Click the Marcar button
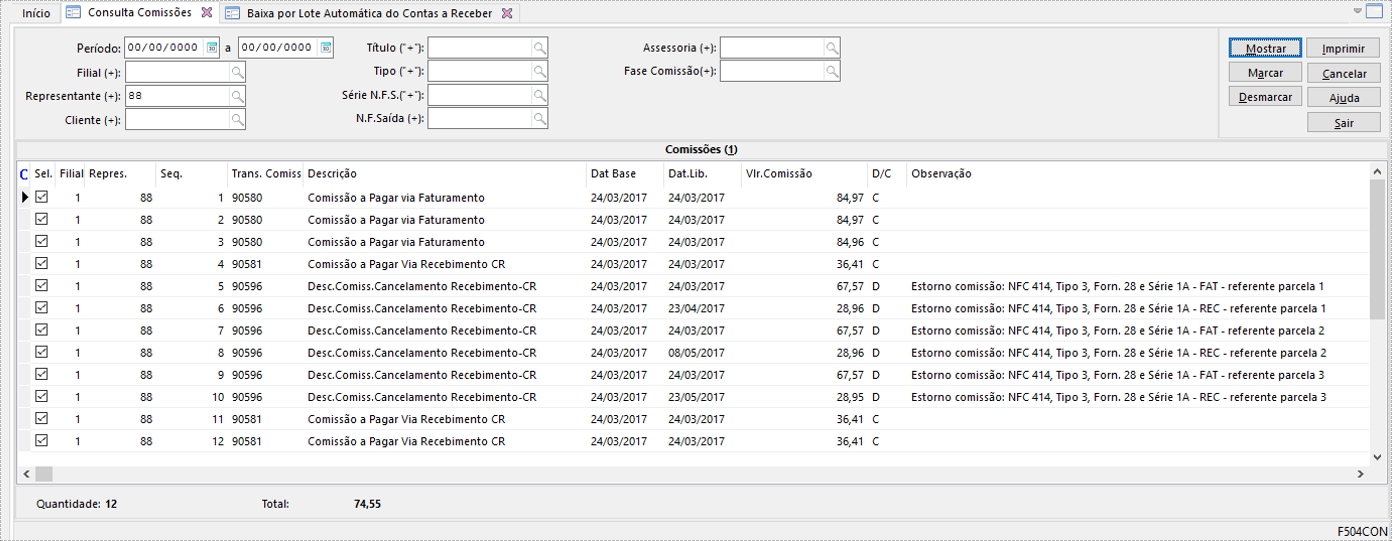 click(1265, 73)
